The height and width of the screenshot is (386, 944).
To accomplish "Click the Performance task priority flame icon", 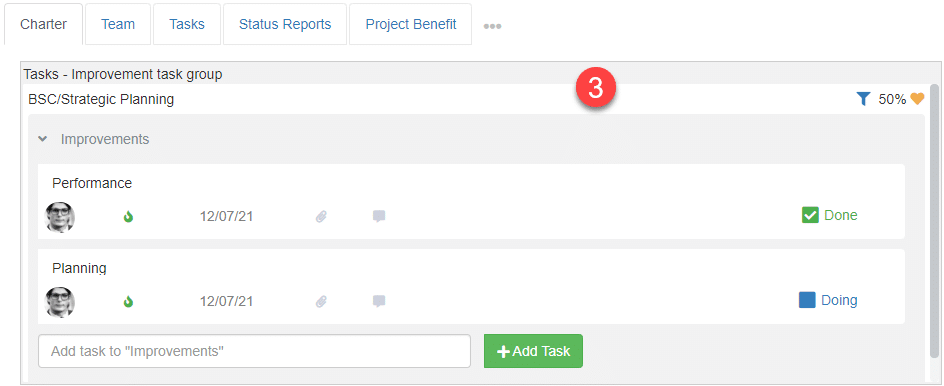I will coord(128,216).
